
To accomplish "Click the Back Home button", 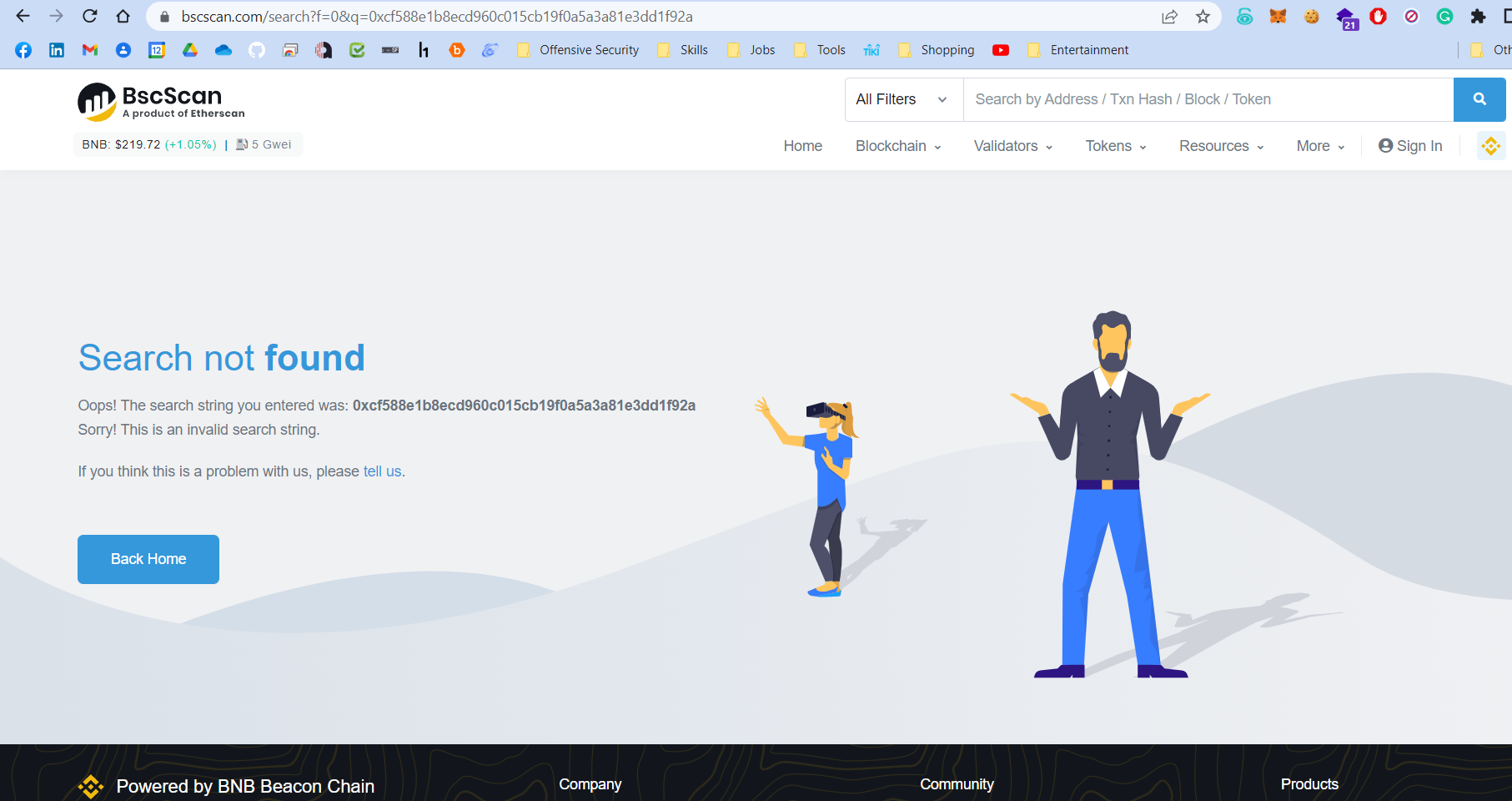I will tap(148, 559).
